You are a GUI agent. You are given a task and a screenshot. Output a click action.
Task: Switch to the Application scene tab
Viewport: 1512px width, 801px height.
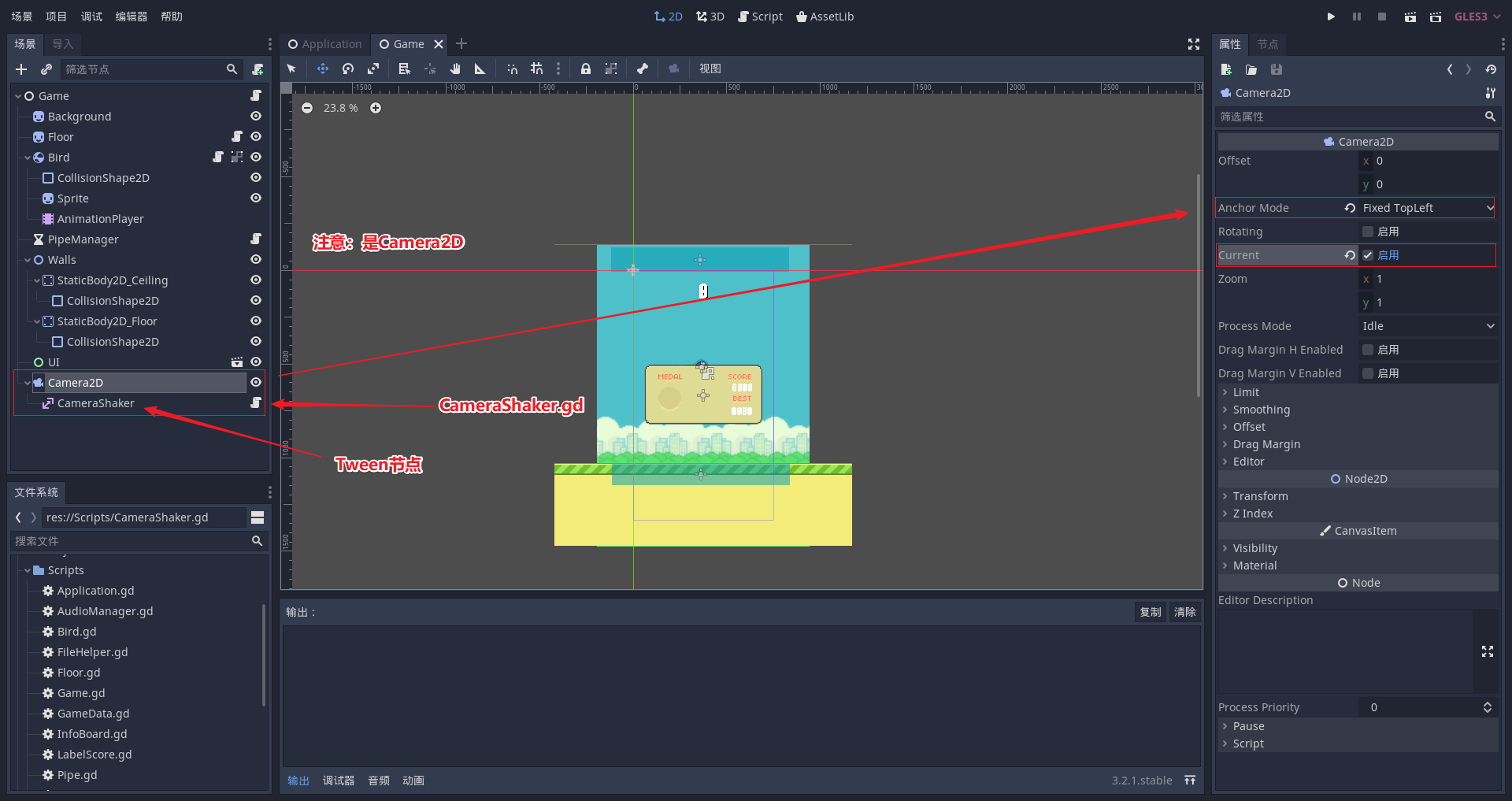pos(324,44)
